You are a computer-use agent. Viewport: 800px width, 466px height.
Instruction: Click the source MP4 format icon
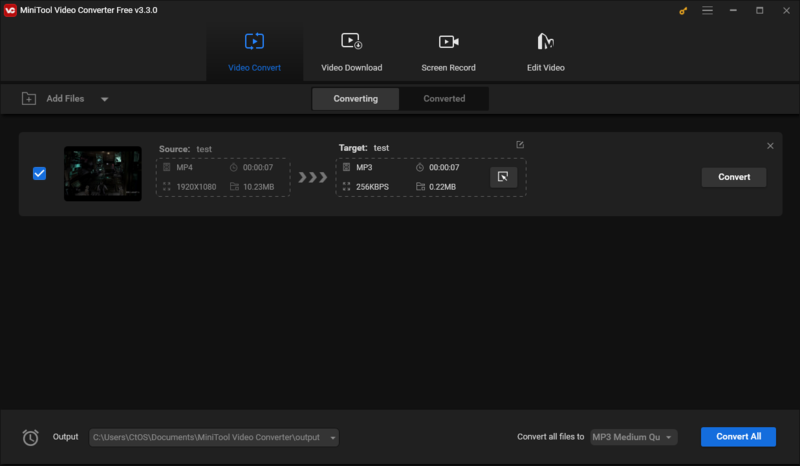click(166, 167)
